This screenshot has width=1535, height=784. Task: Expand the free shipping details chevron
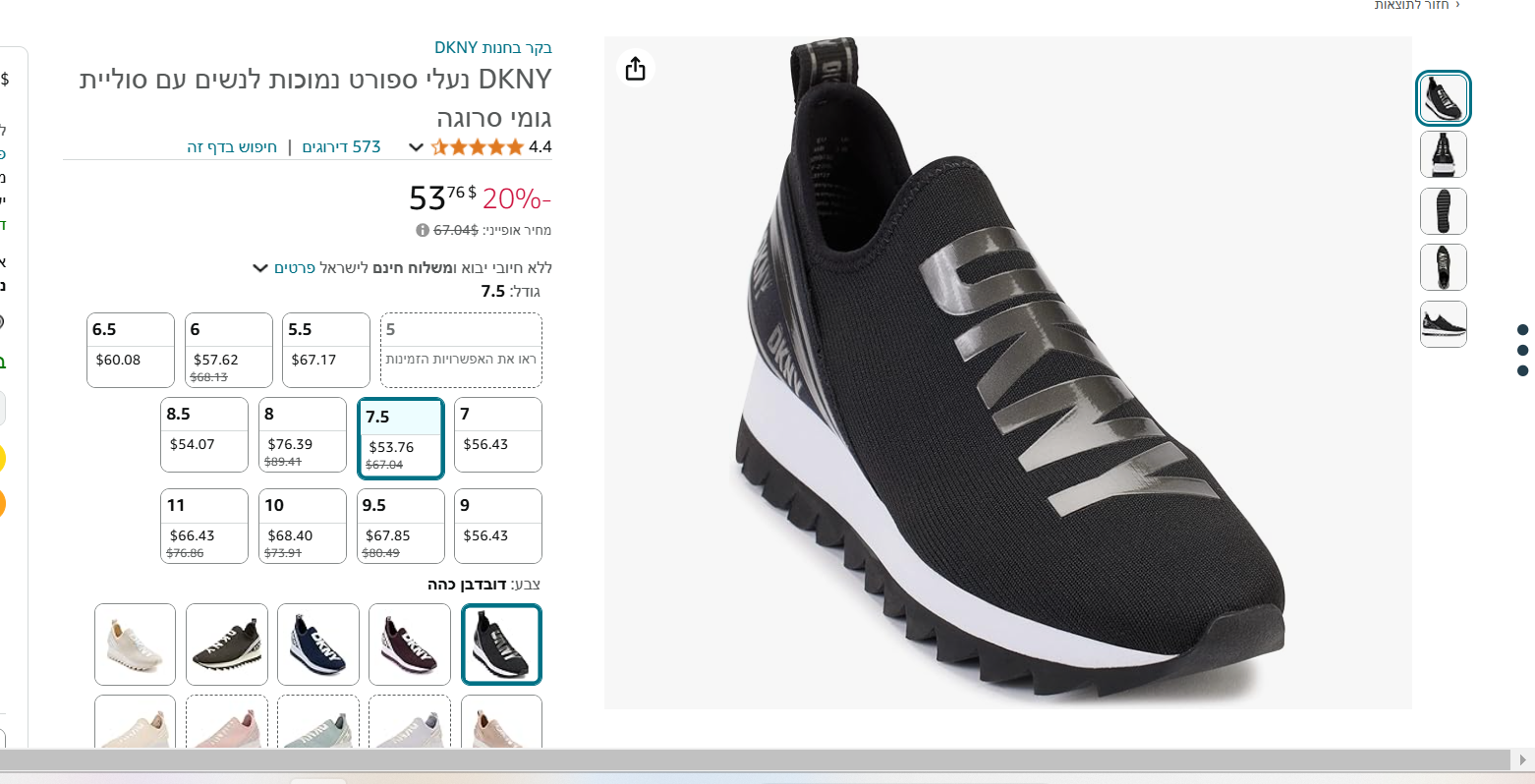pos(260,268)
